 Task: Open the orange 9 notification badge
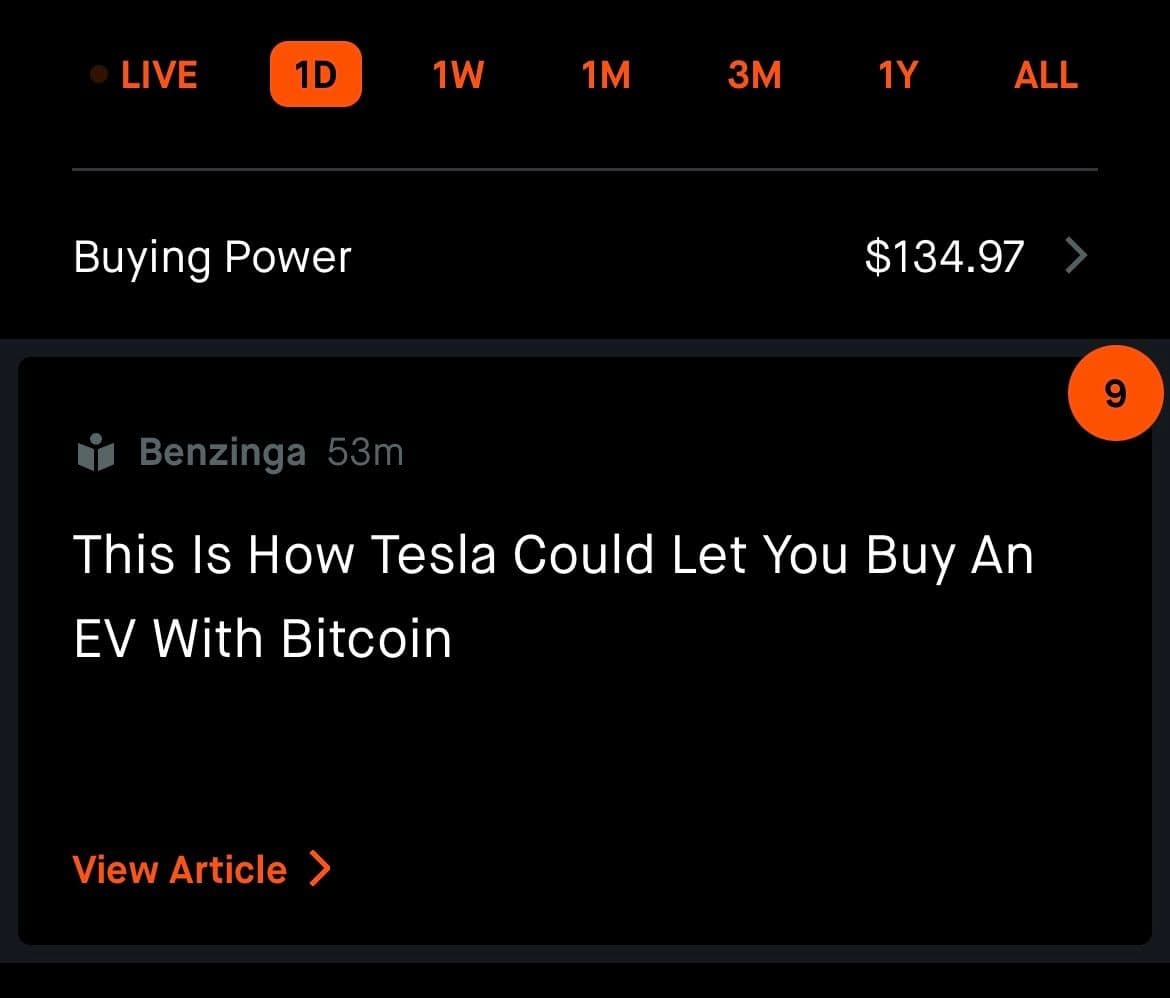[x=1115, y=394]
